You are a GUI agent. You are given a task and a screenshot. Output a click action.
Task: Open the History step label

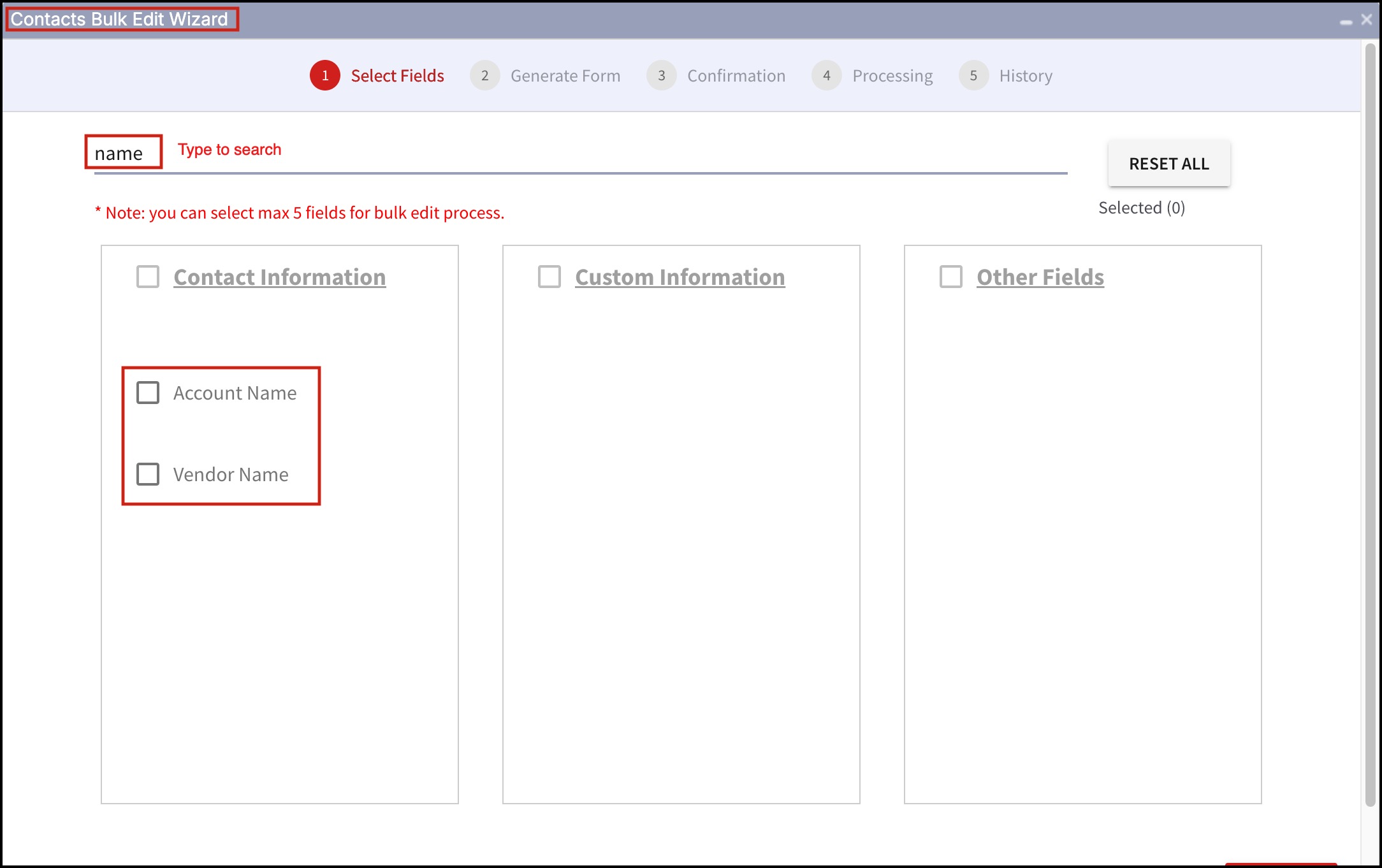coord(1025,76)
